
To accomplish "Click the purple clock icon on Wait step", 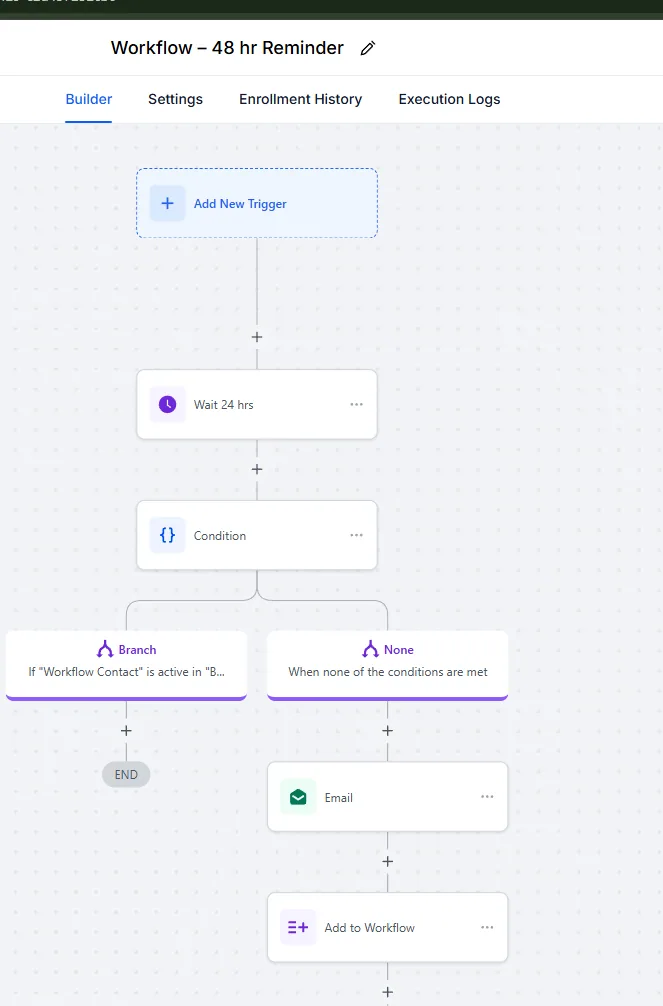I will (168, 404).
